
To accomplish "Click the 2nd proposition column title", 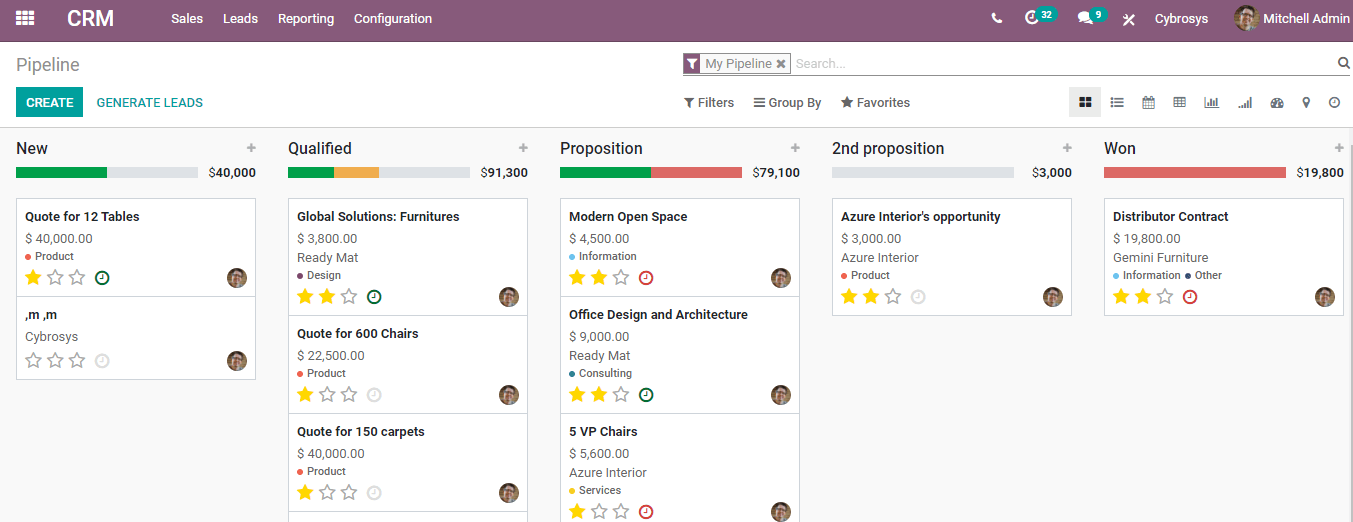I will pos(888,148).
